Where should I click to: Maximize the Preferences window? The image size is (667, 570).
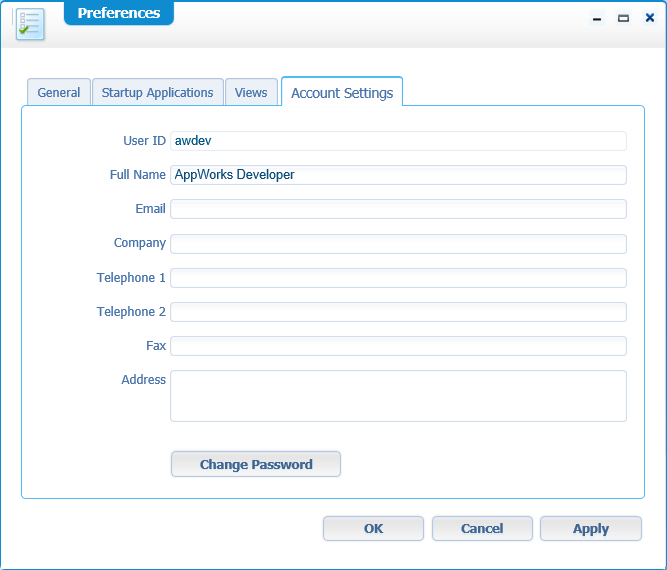pyautogui.click(x=623, y=18)
